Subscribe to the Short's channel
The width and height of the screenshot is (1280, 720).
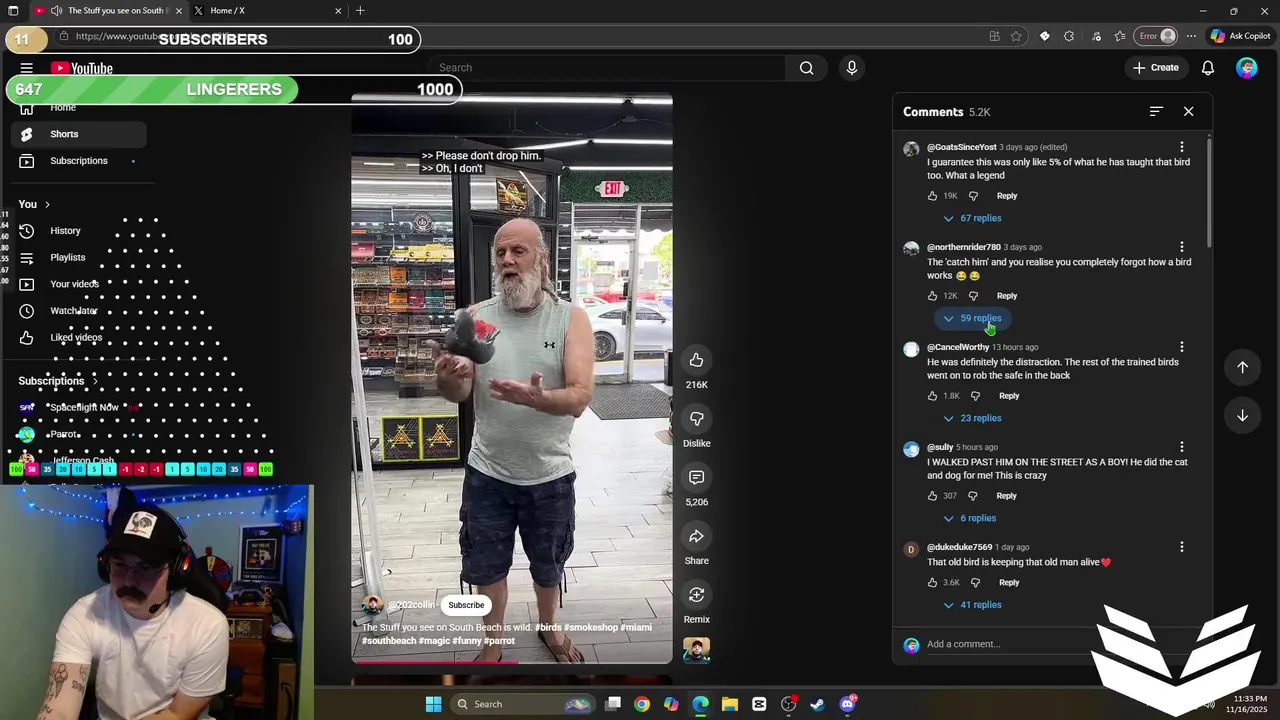466,605
